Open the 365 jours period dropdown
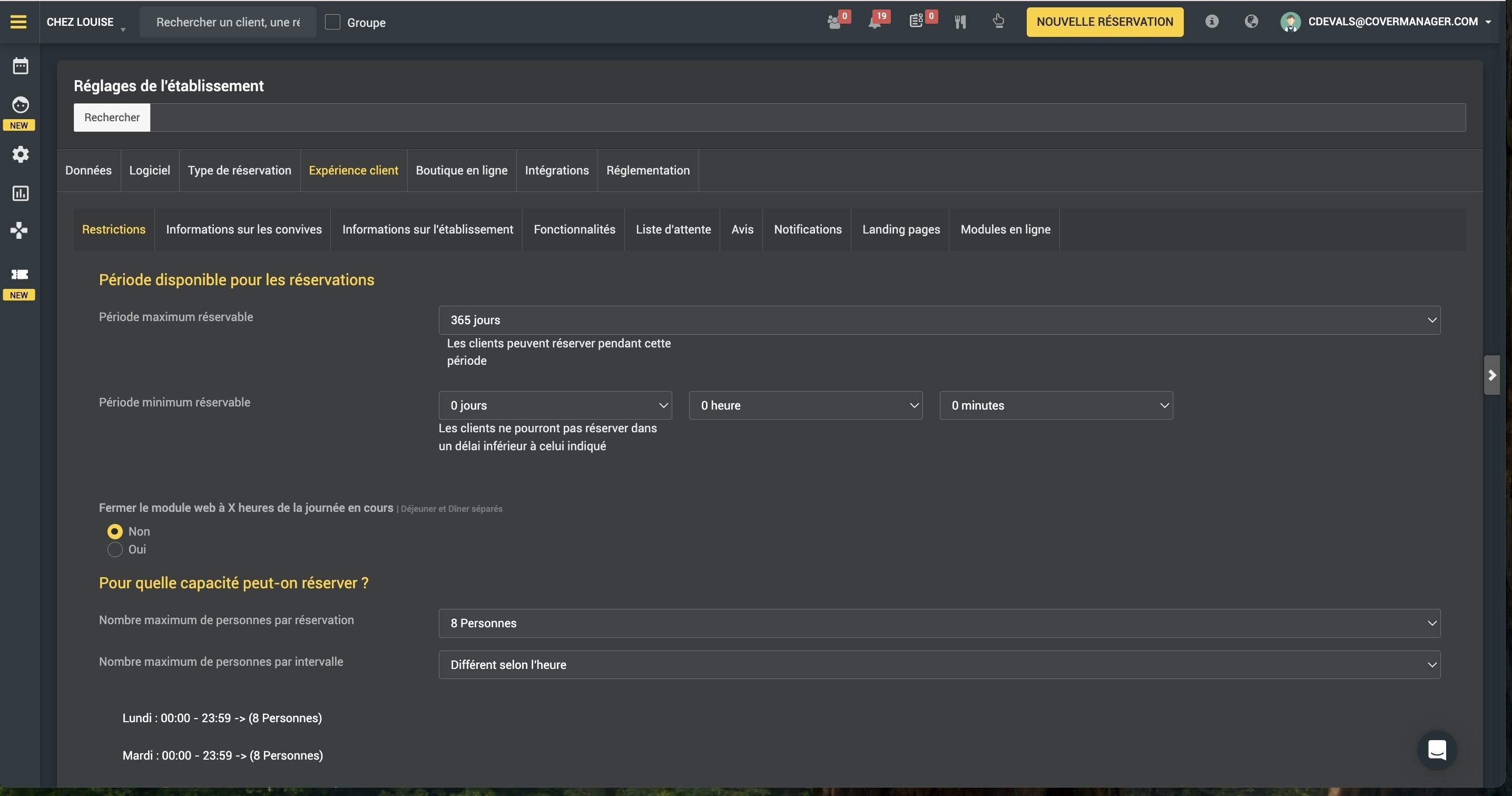Screen dimensions: 1512x796 tap(939, 320)
